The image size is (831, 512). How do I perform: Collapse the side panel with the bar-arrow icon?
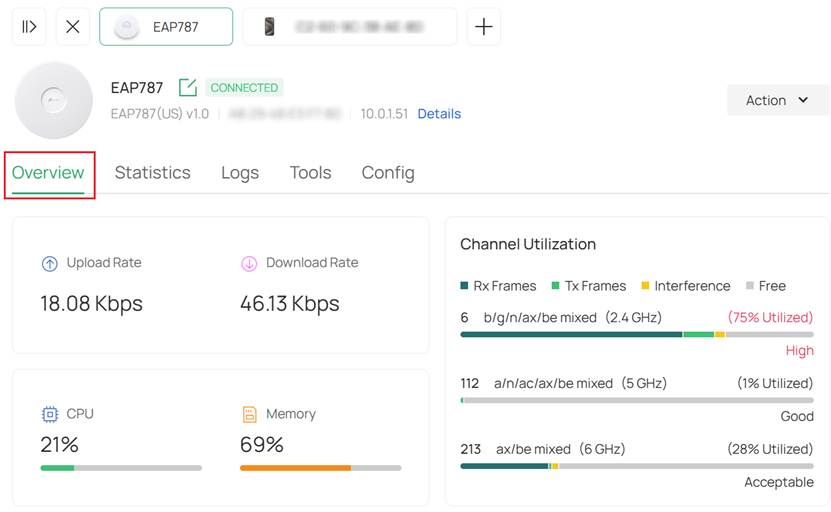(x=29, y=27)
